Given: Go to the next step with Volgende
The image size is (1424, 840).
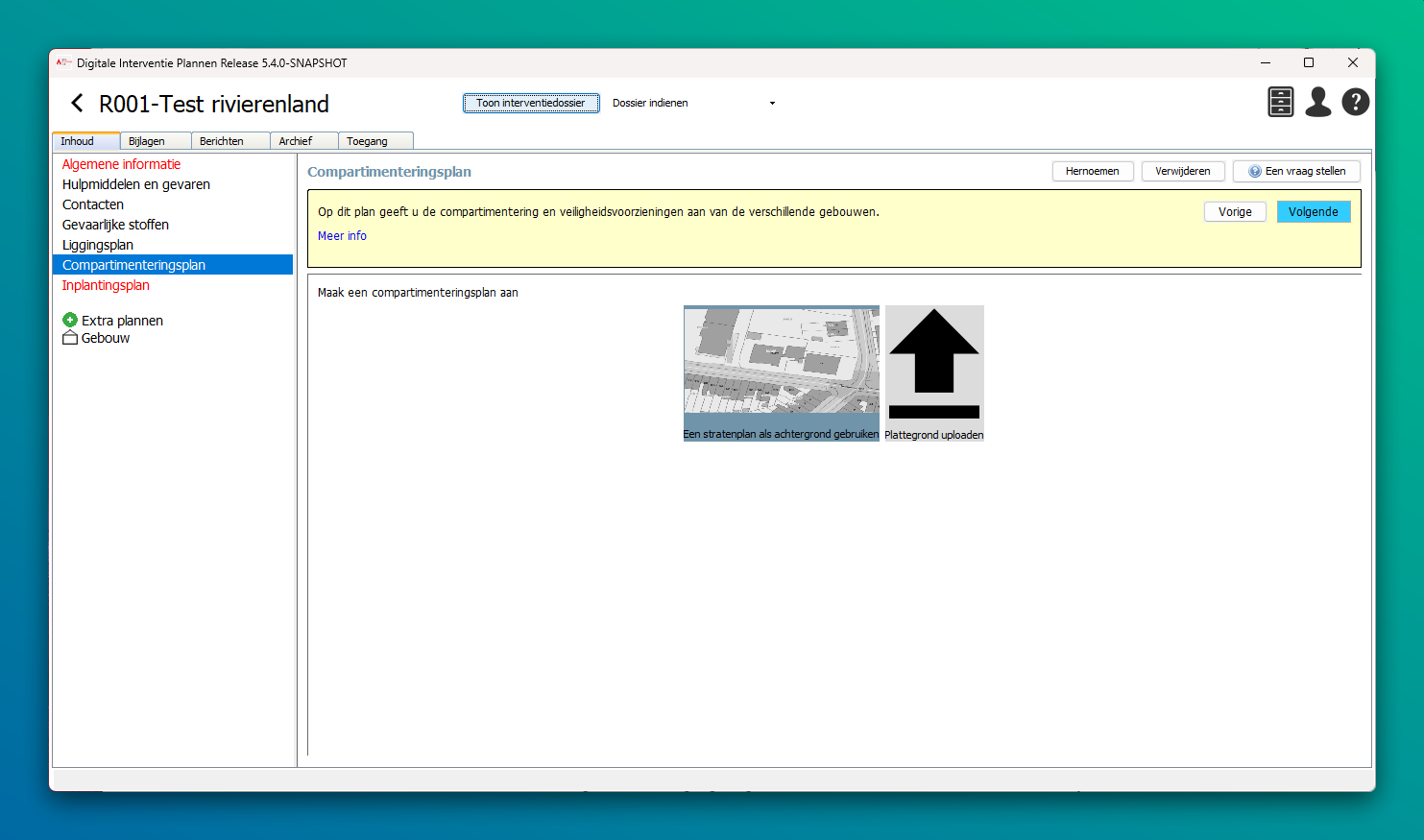Looking at the screenshot, I should pos(1314,212).
